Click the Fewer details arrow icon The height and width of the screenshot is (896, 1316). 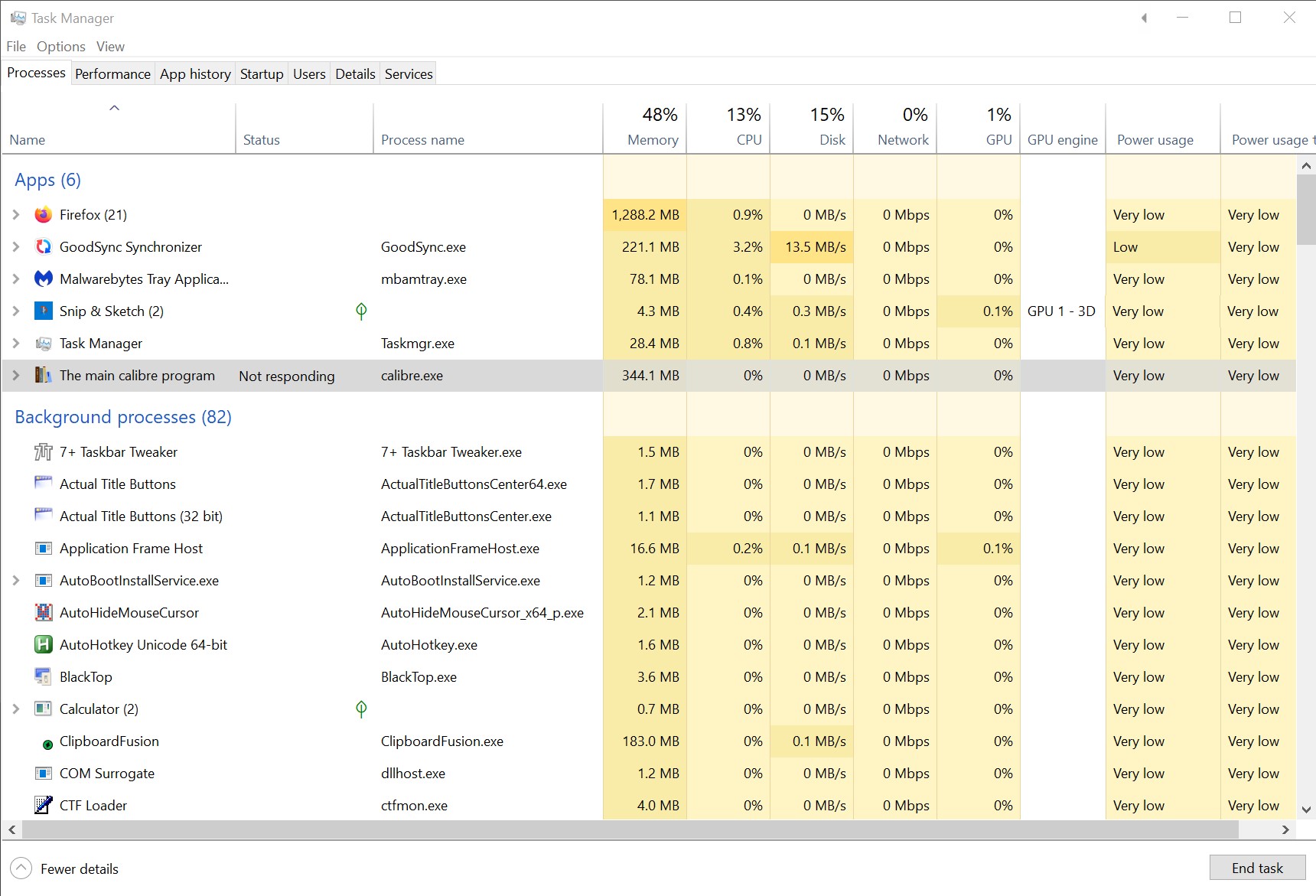(x=21, y=868)
